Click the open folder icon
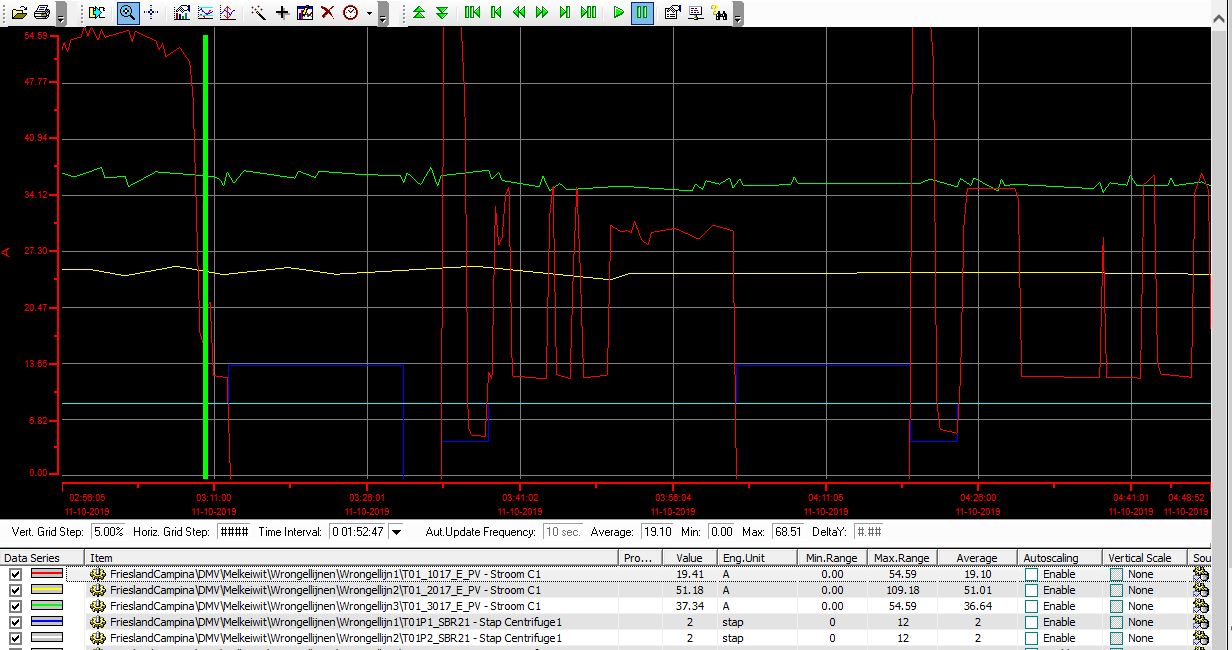 [x=19, y=13]
